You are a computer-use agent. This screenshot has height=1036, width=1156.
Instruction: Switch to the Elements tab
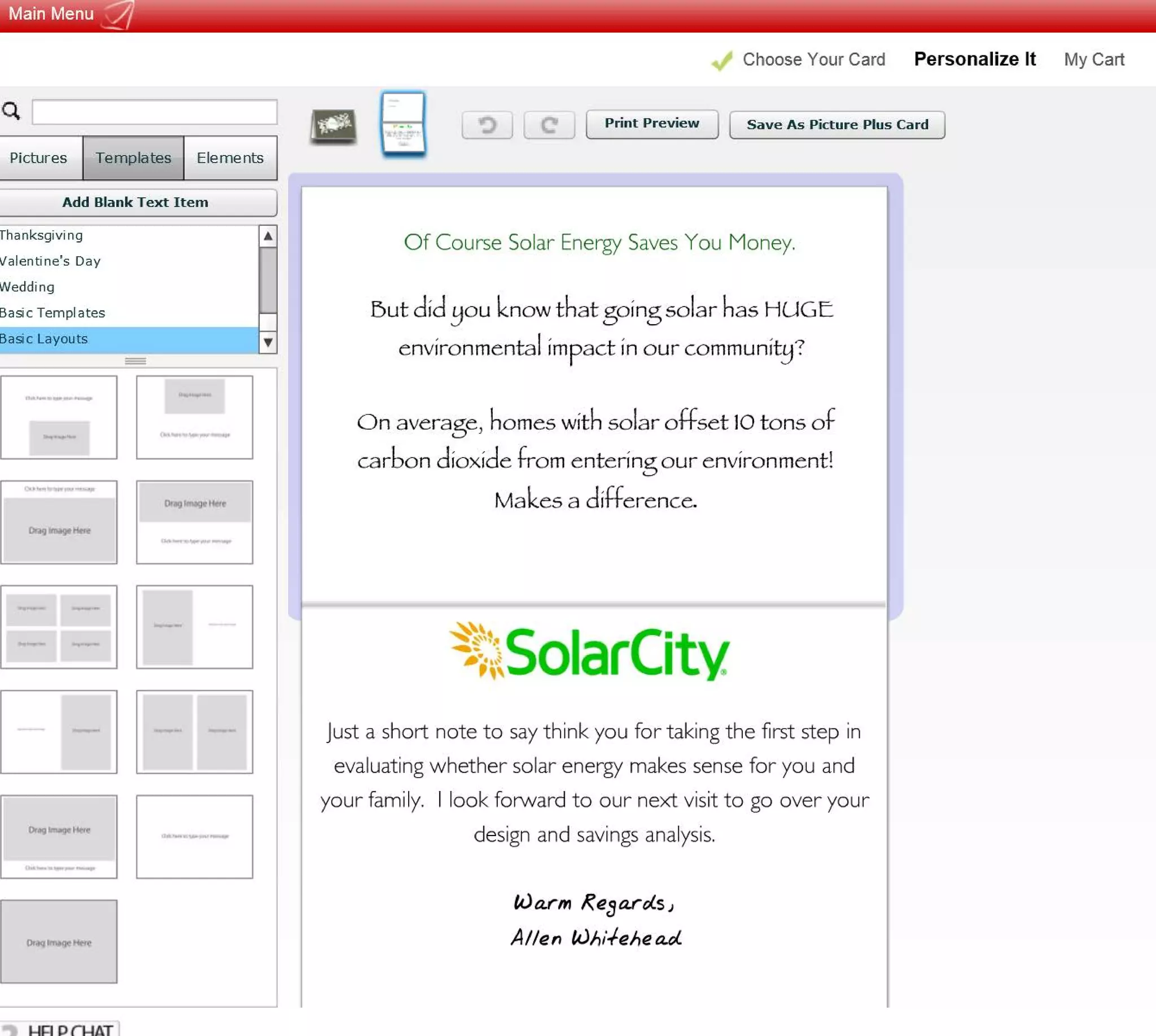point(230,158)
